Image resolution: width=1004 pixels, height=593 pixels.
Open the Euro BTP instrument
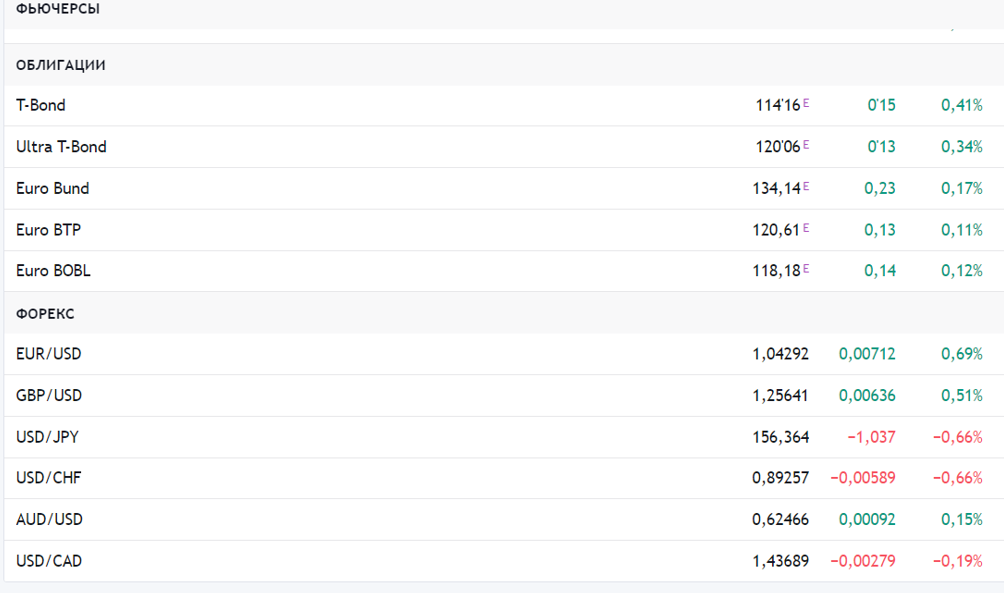pos(48,230)
